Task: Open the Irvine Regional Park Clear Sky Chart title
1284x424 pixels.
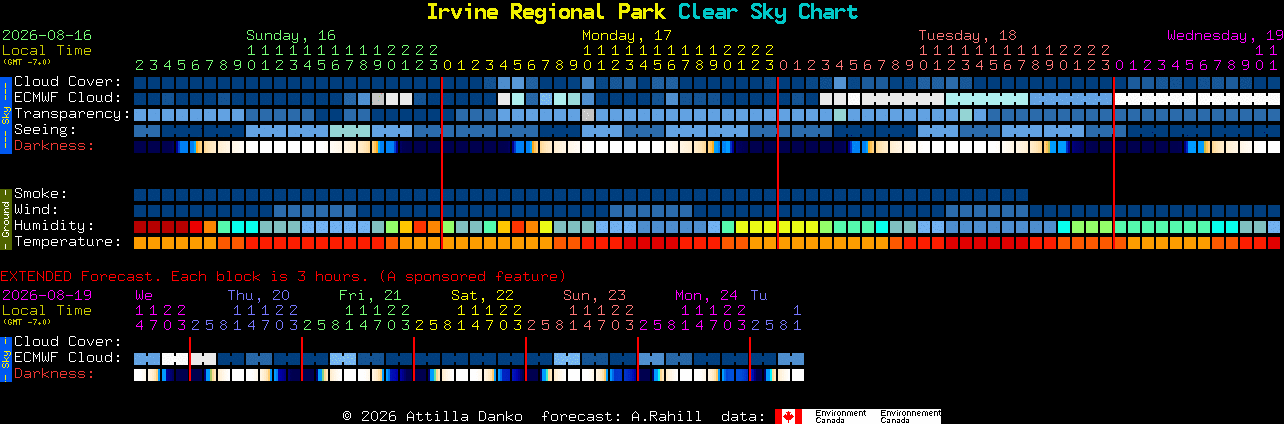Action: tap(642, 12)
